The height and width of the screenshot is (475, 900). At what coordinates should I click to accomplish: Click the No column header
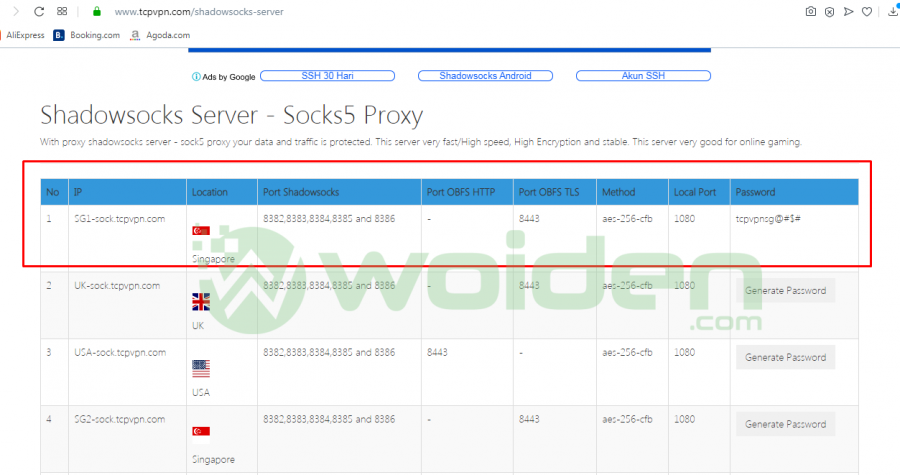click(x=53, y=192)
